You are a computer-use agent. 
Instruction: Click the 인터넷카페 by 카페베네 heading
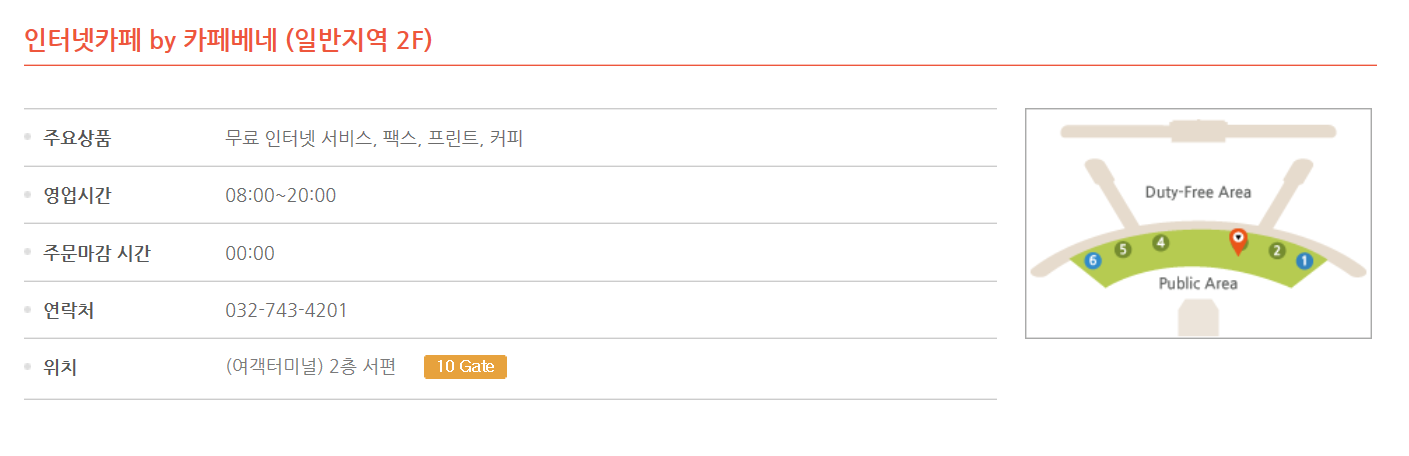pos(228,40)
